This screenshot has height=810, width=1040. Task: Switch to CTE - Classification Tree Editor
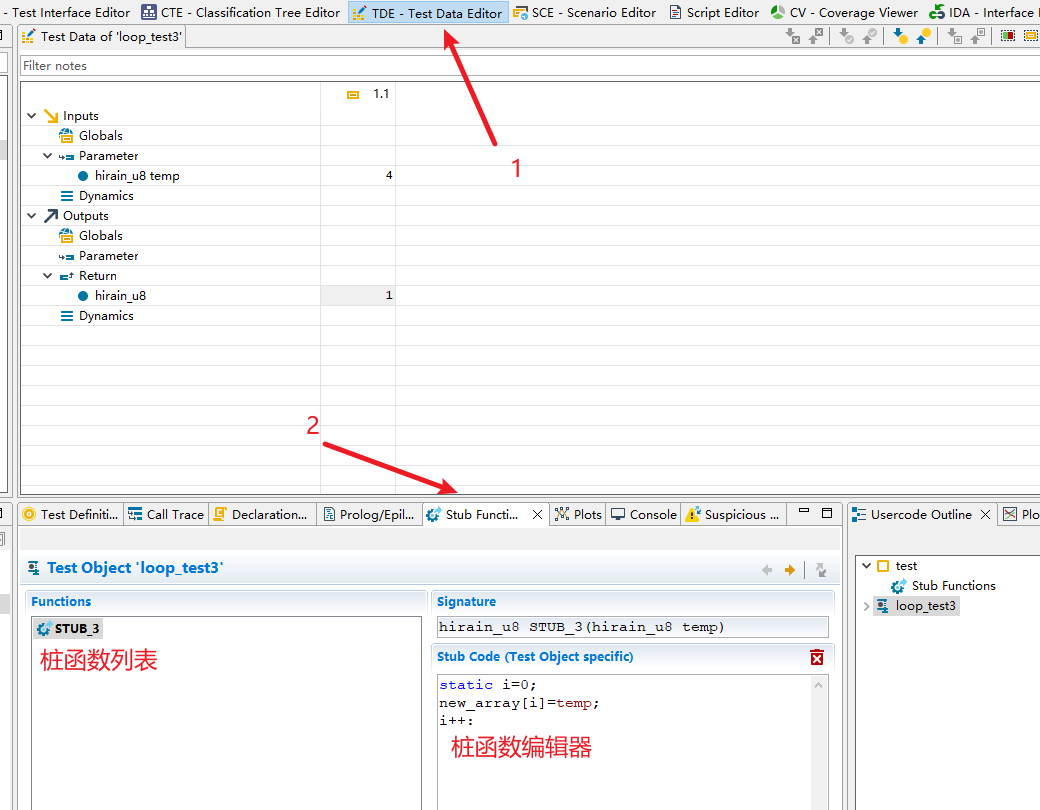point(241,13)
